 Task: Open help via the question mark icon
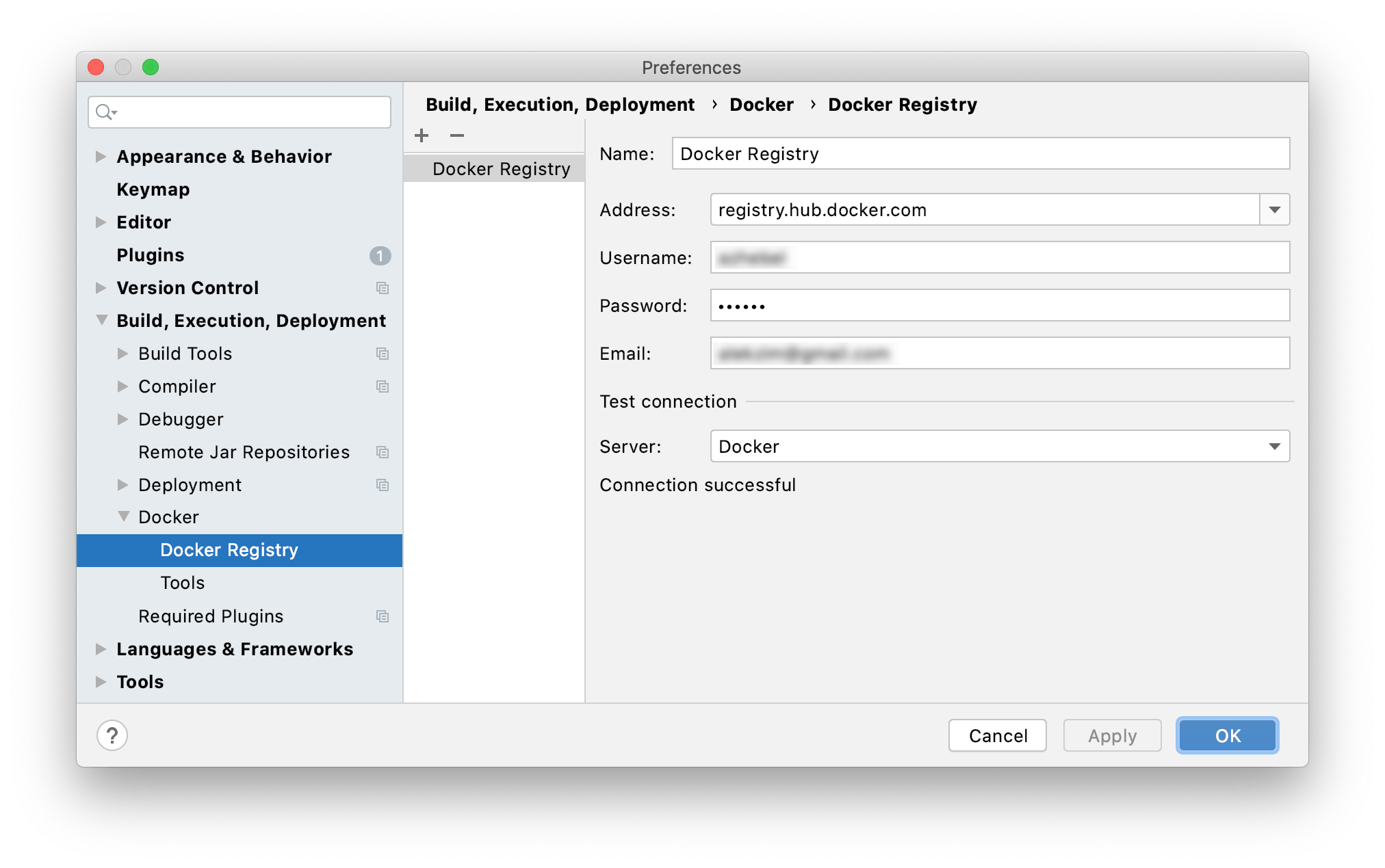[112, 735]
